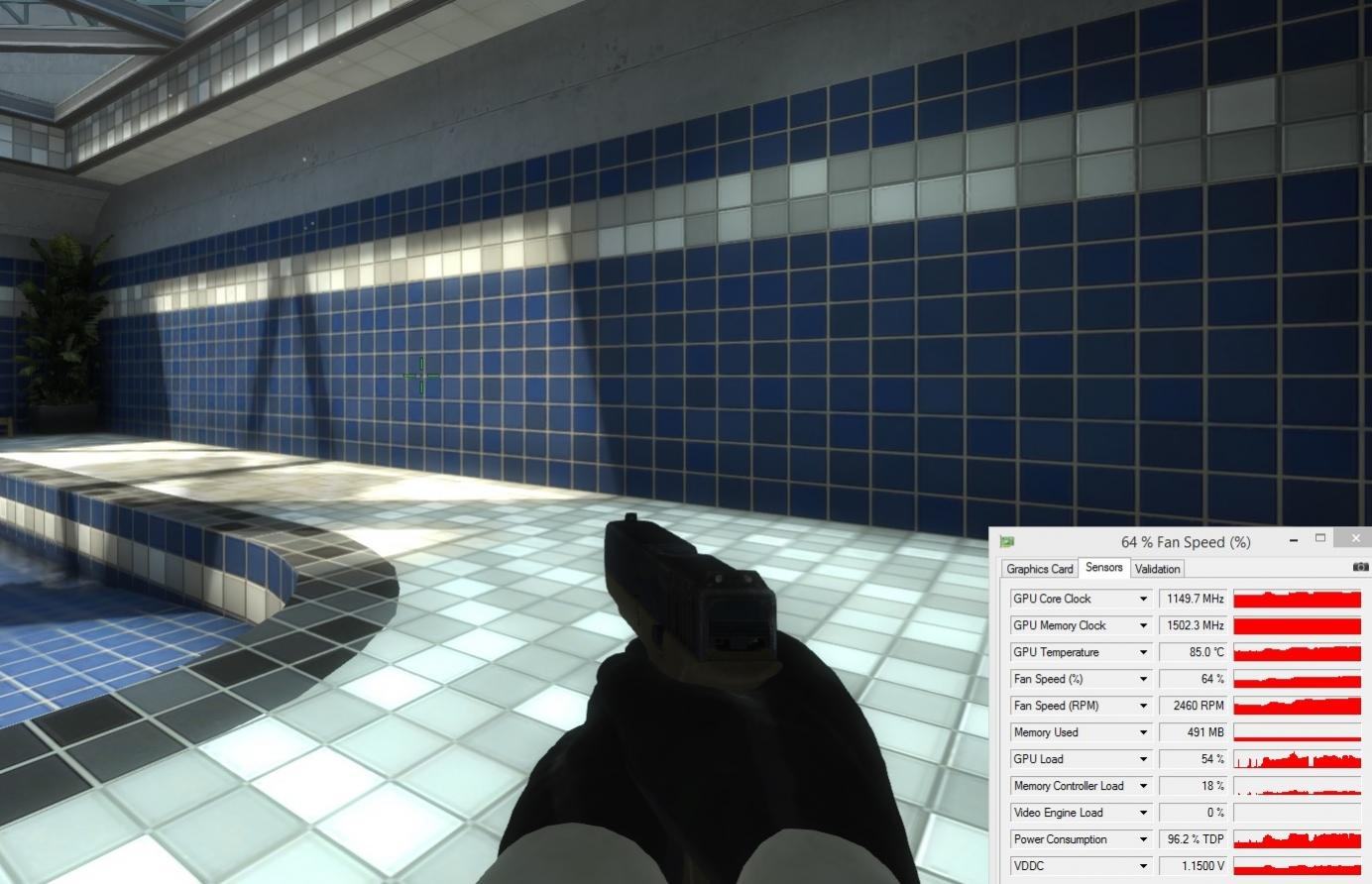The image size is (1372, 884).
Task: Click the 85.0 °C temperature reading
Action: (1194, 652)
